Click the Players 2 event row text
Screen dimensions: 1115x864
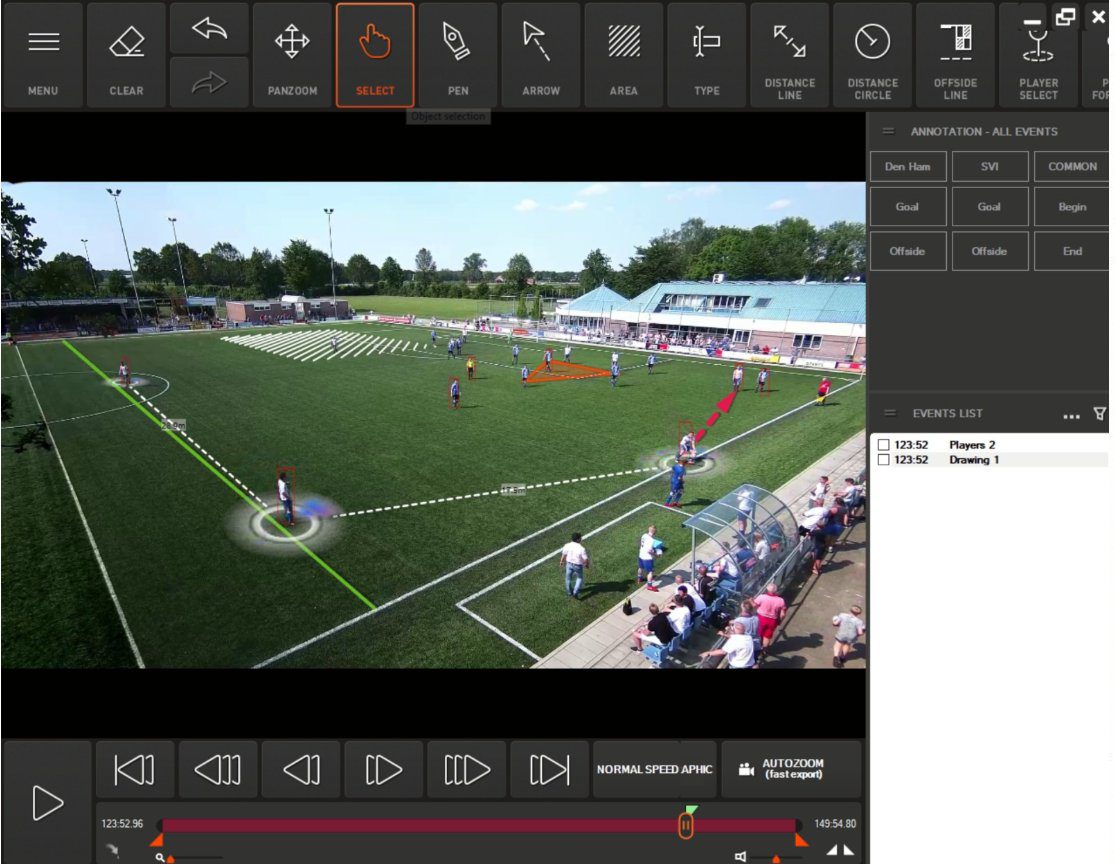coord(972,444)
